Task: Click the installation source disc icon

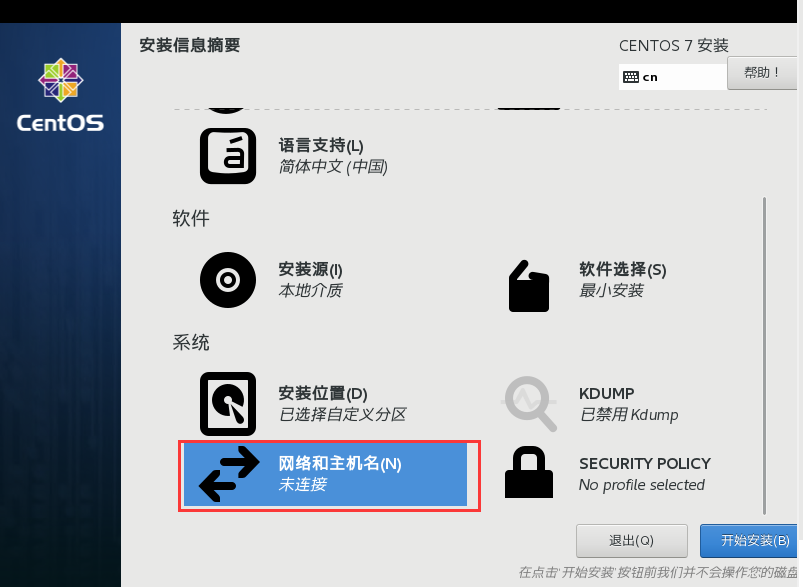Action: tap(228, 280)
